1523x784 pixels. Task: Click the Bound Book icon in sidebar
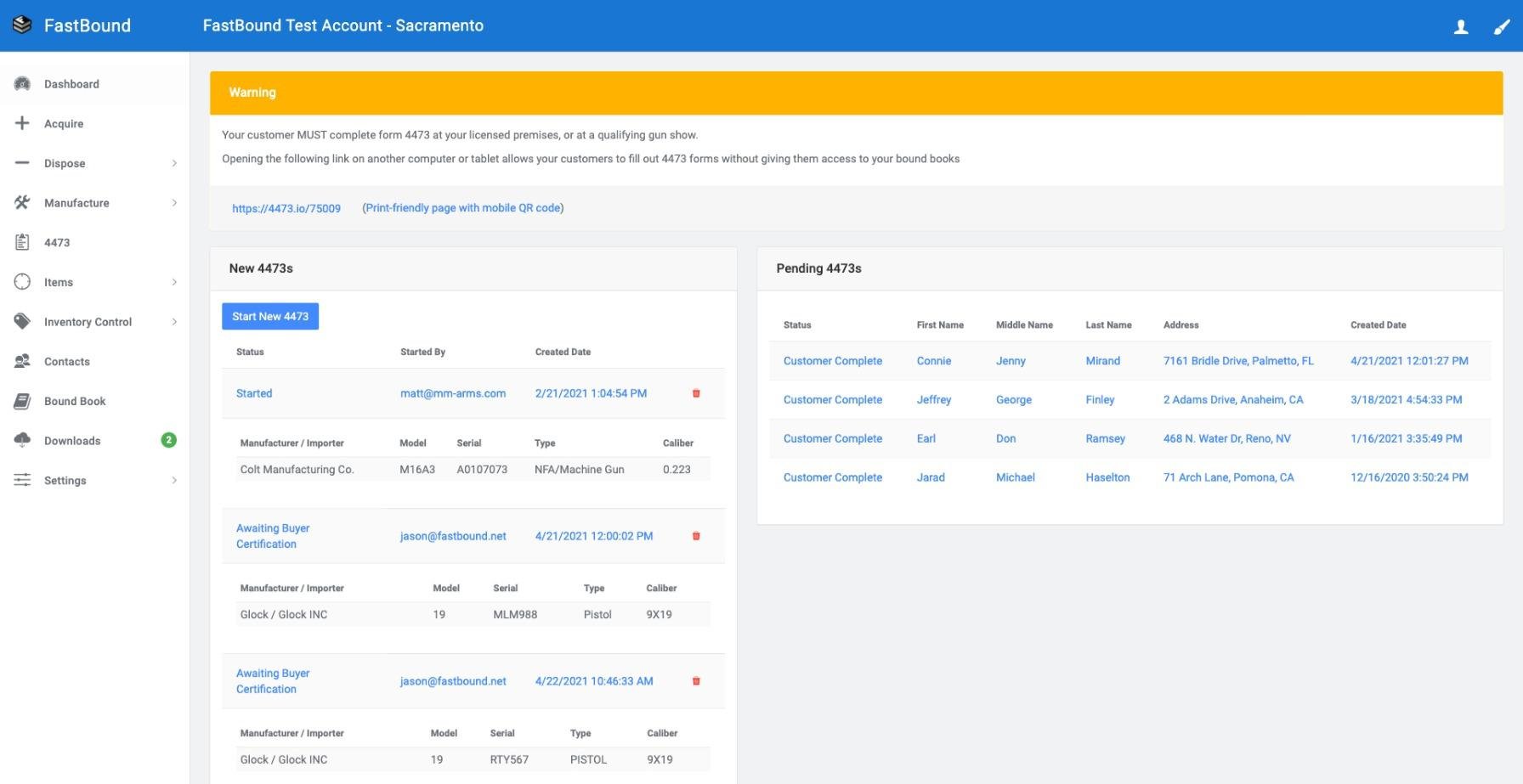(x=23, y=401)
